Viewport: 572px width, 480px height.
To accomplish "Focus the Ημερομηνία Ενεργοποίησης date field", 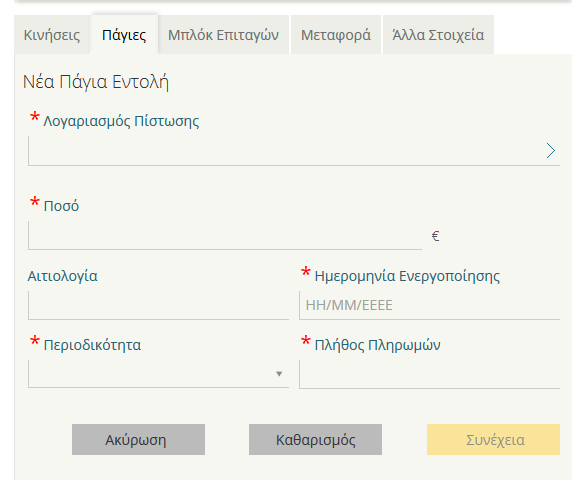I will (429, 305).
